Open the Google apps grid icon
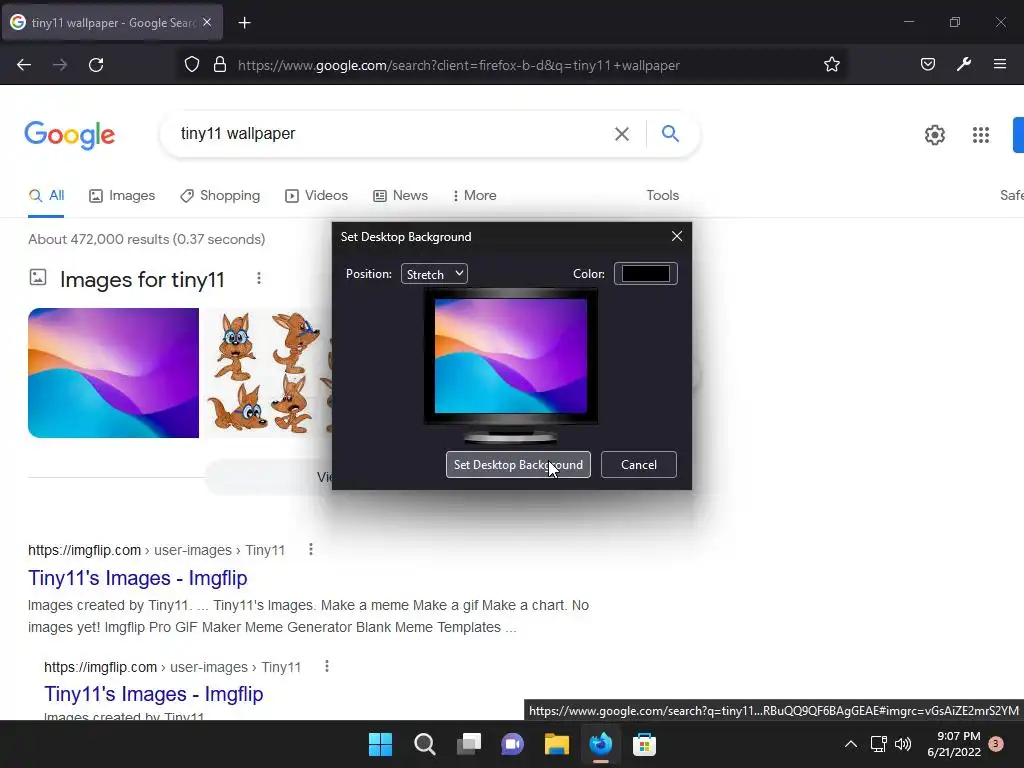Viewport: 1024px width, 768px height. pyautogui.click(x=980, y=135)
